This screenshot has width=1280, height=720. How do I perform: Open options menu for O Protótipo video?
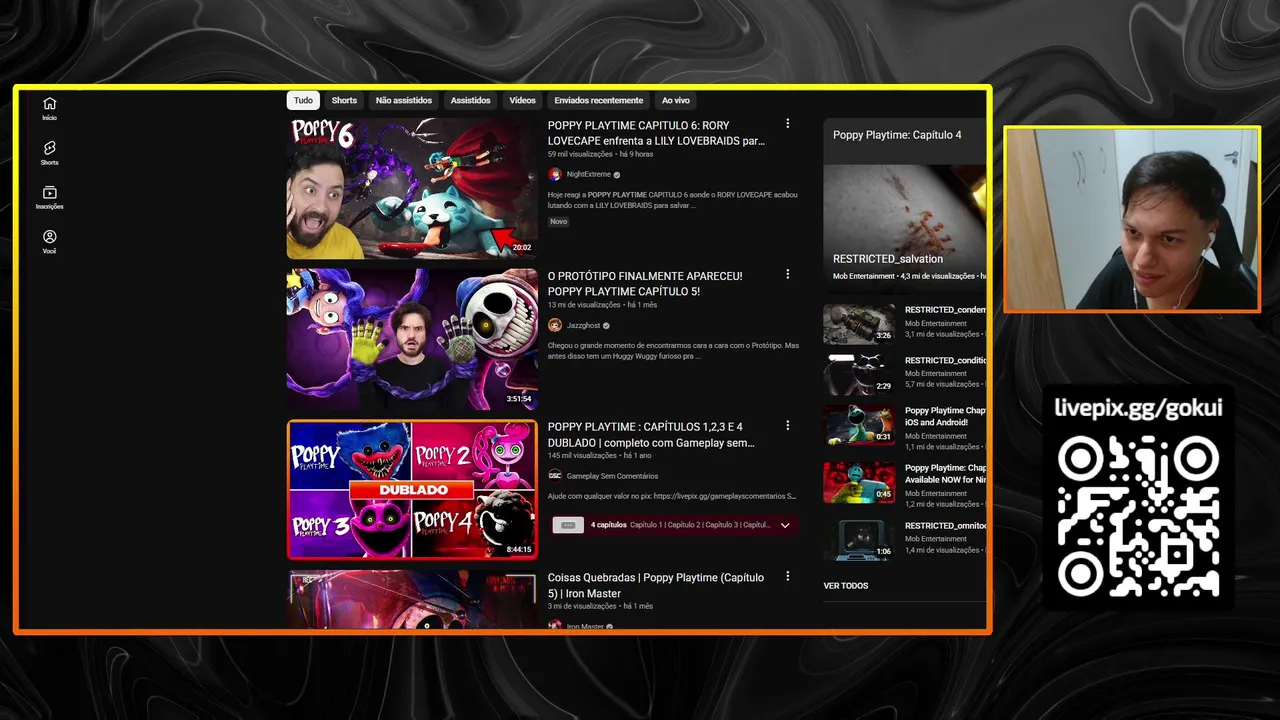tap(787, 274)
